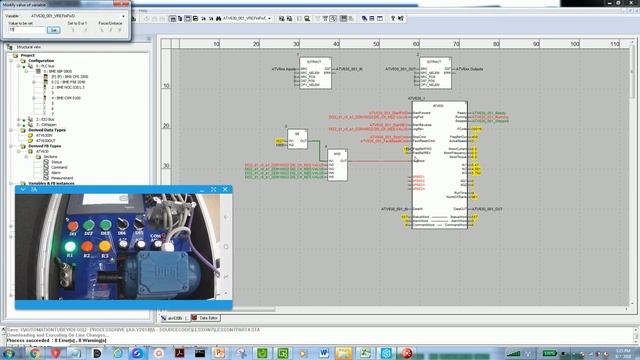Image resolution: width=640 pixels, height=360 pixels.
Task: Collapse the Derived Data Types folder
Action: [11, 130]
